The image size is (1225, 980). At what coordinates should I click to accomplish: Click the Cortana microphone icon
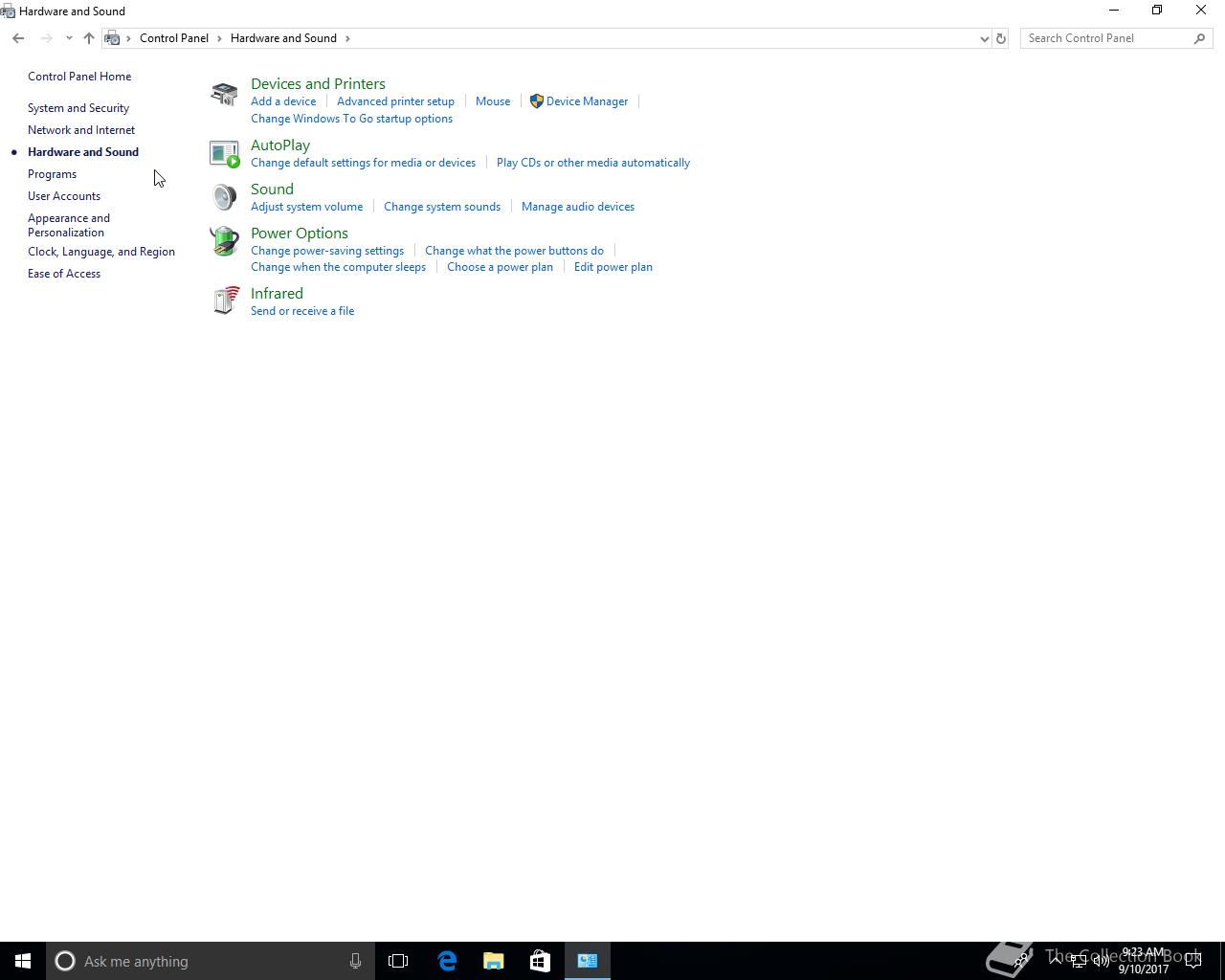355,961
